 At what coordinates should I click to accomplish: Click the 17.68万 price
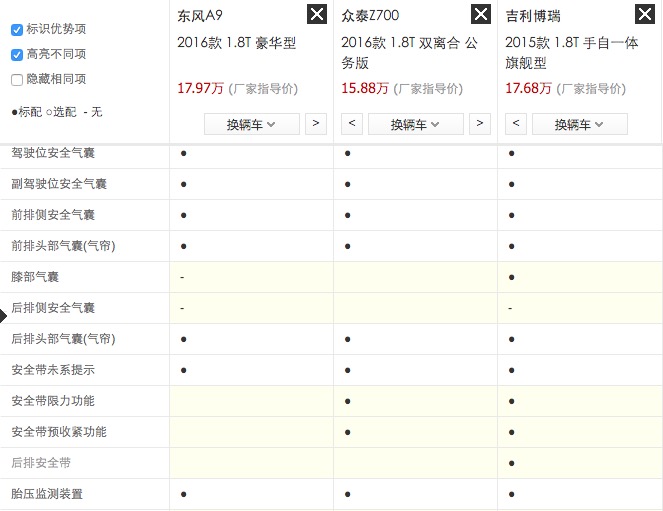tap(529, 88)
